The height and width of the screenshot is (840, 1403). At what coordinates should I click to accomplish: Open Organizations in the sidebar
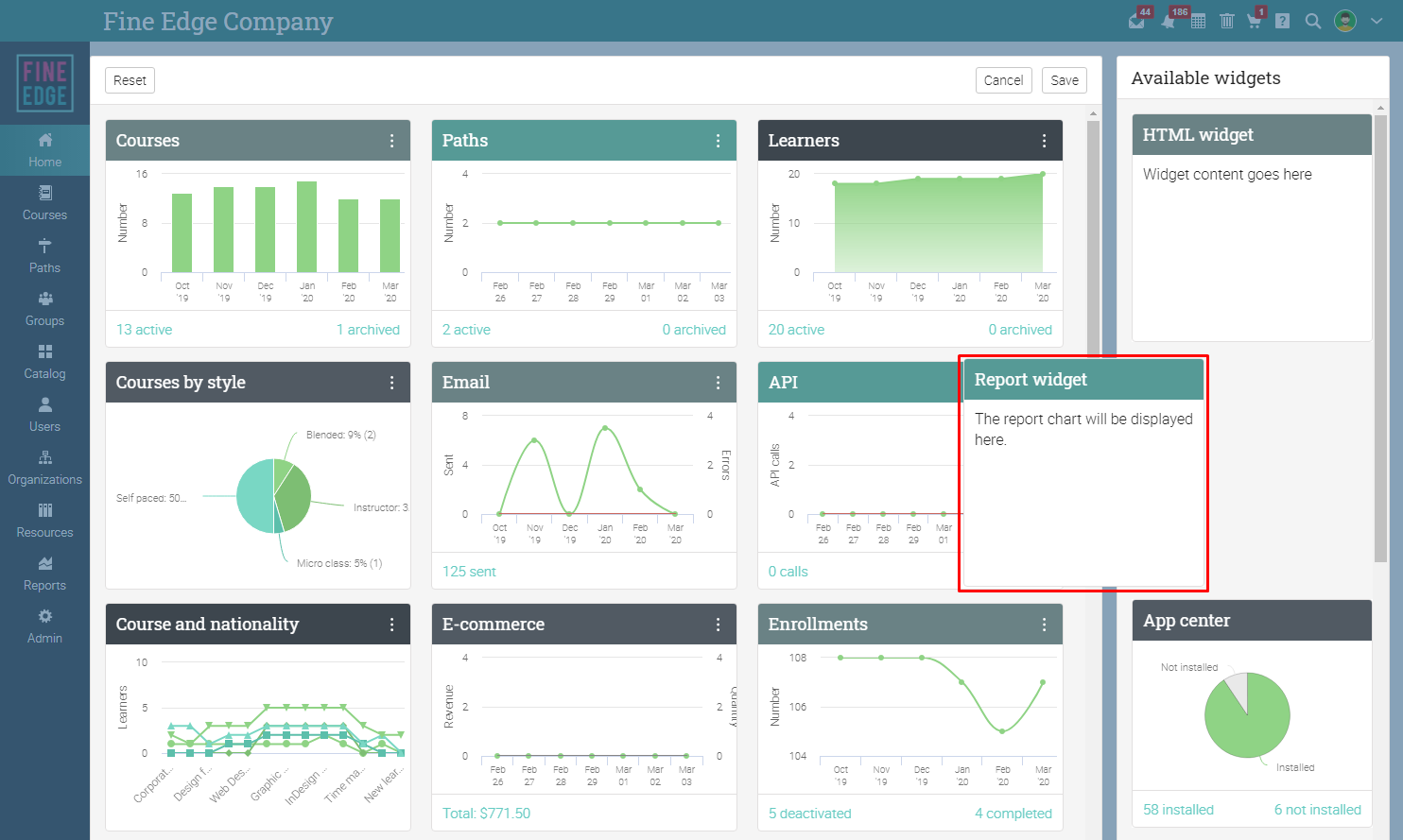pos(44,468)
